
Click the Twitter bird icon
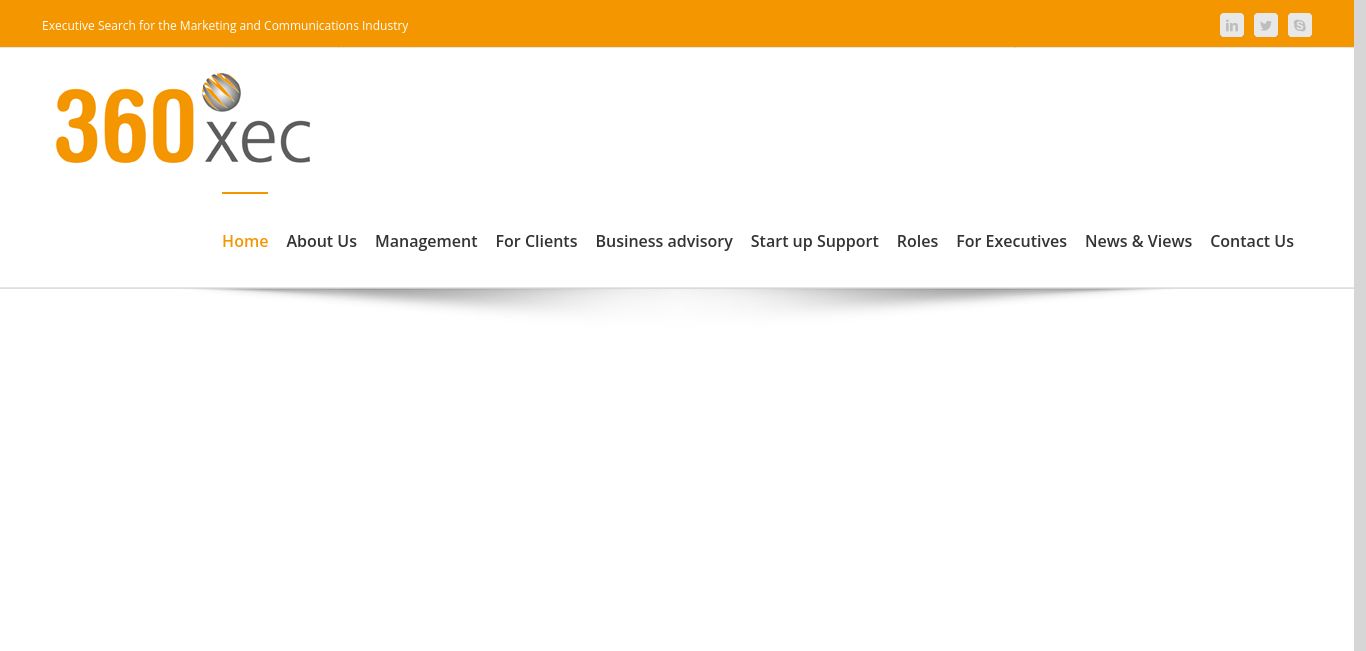tap(1265, 25)
